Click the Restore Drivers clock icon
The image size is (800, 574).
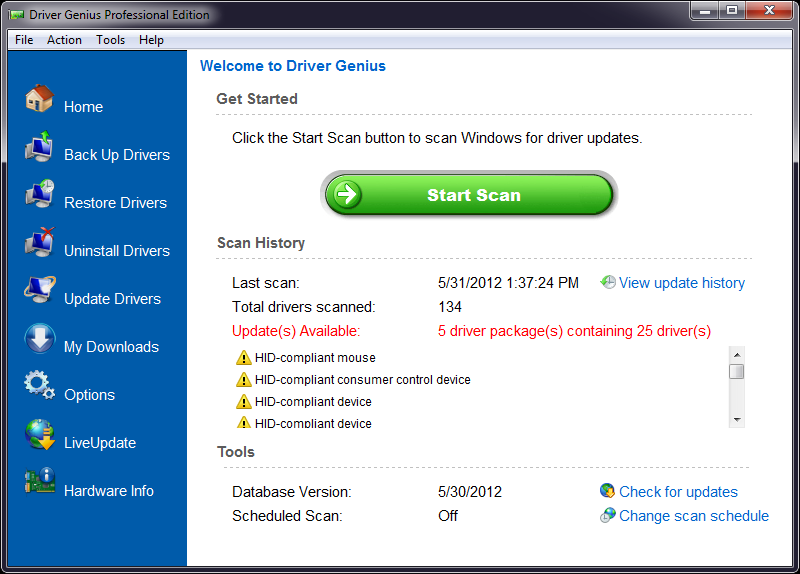(x=39, y=194)
